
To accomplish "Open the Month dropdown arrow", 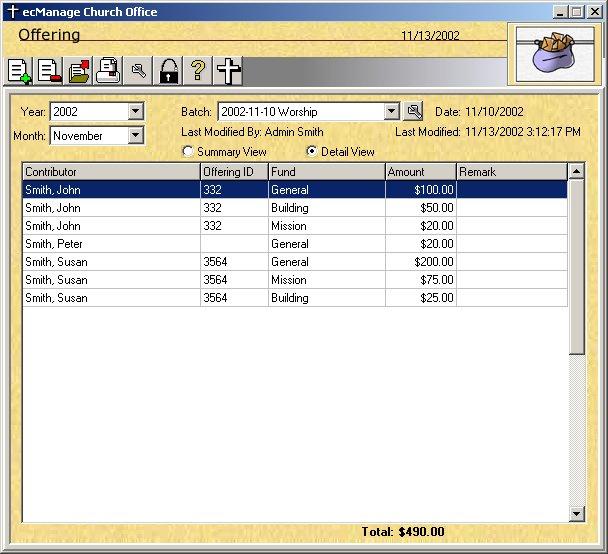I will pos(135,135).
